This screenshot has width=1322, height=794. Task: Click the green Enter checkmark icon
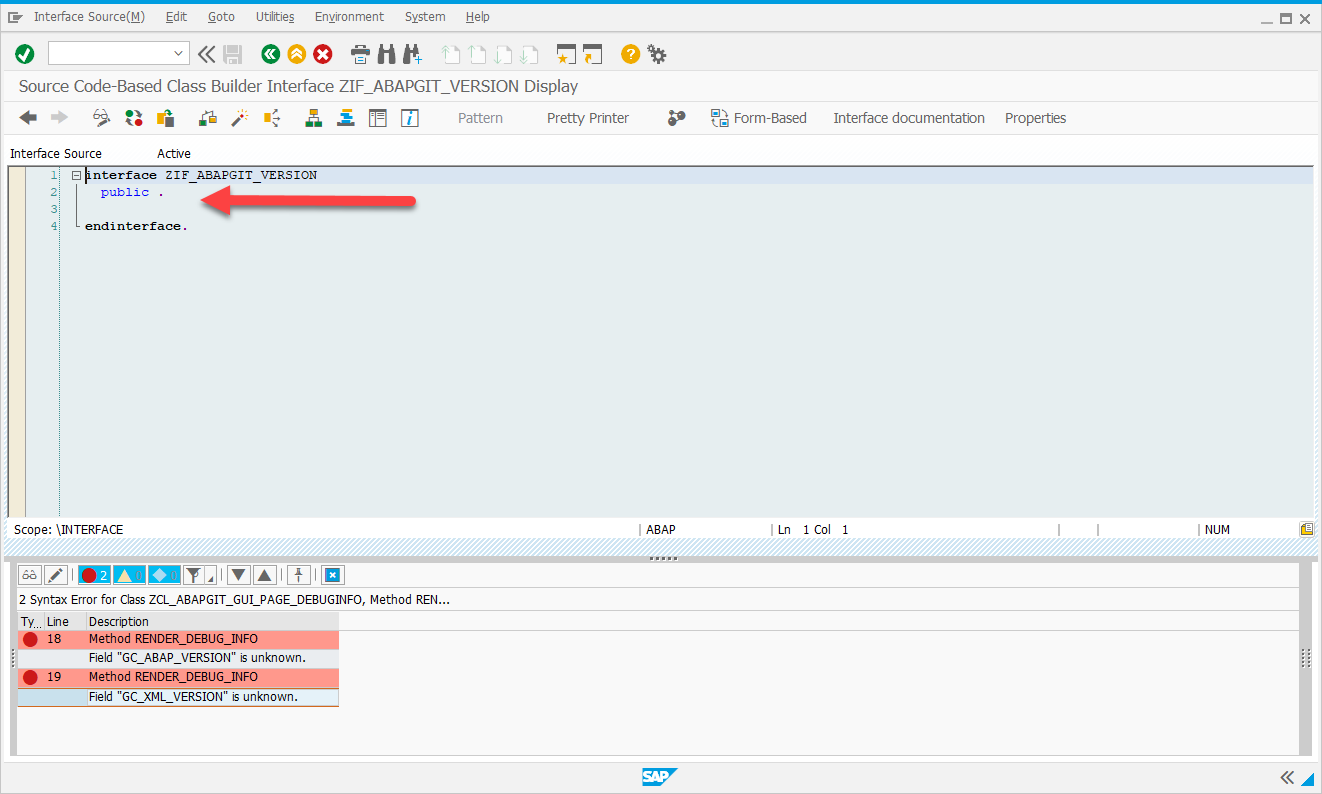[x=25, y=54]
